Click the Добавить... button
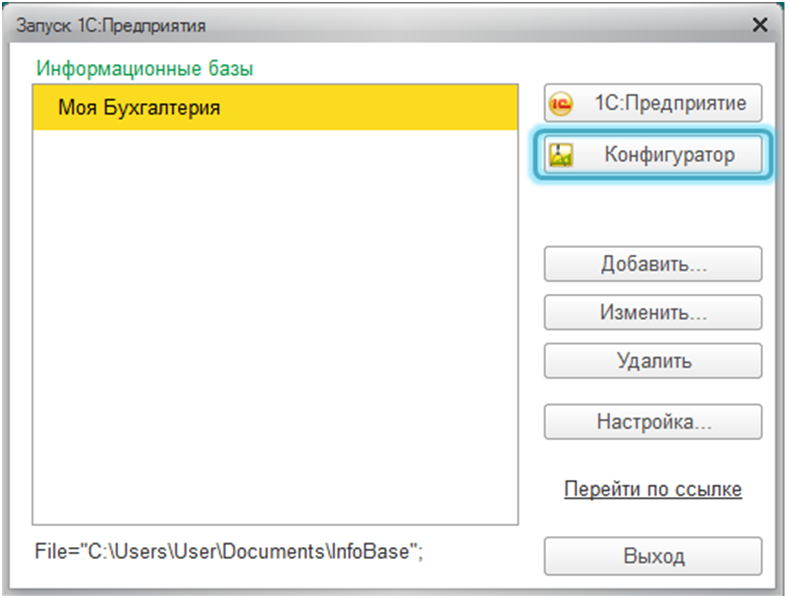The height and width of the screenshot is (598, 788). [x=653, y=264]
